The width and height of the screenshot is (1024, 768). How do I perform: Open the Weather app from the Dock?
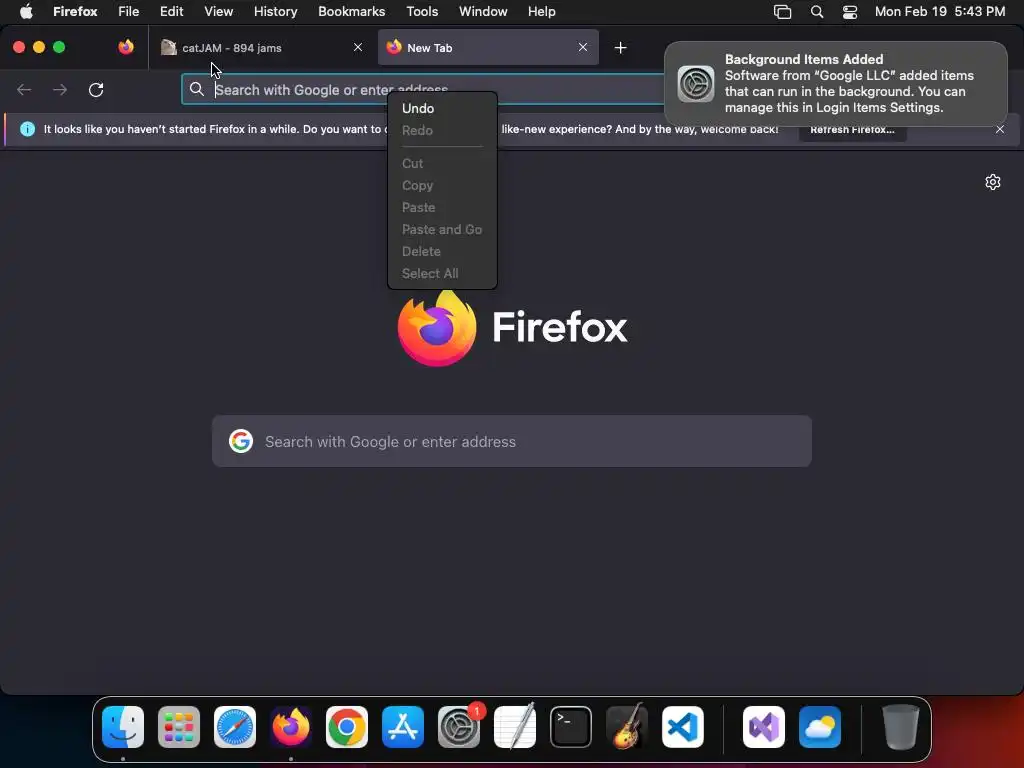(x=820, y=727)
